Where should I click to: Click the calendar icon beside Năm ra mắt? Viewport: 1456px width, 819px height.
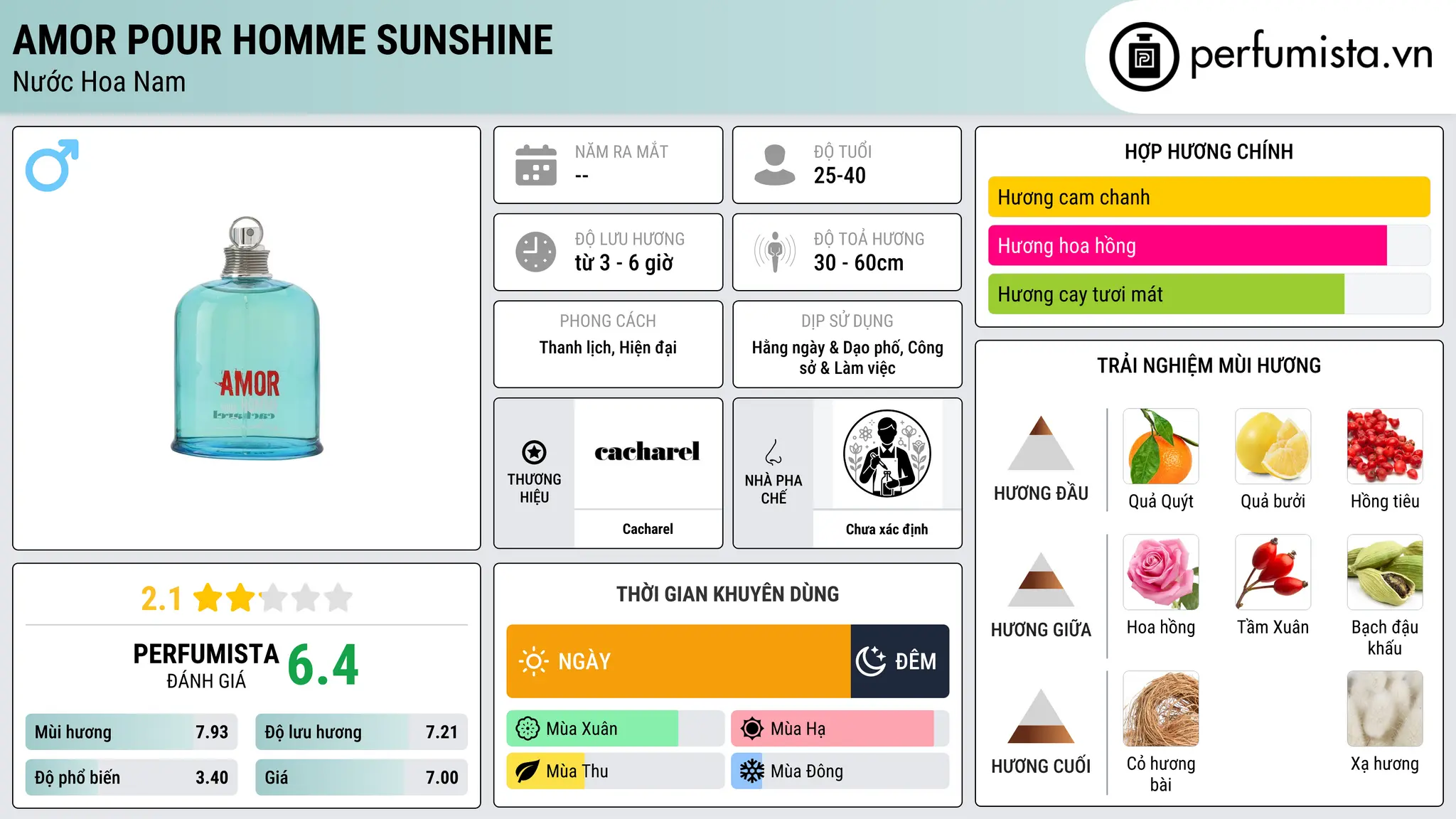[x=535, y=165]
